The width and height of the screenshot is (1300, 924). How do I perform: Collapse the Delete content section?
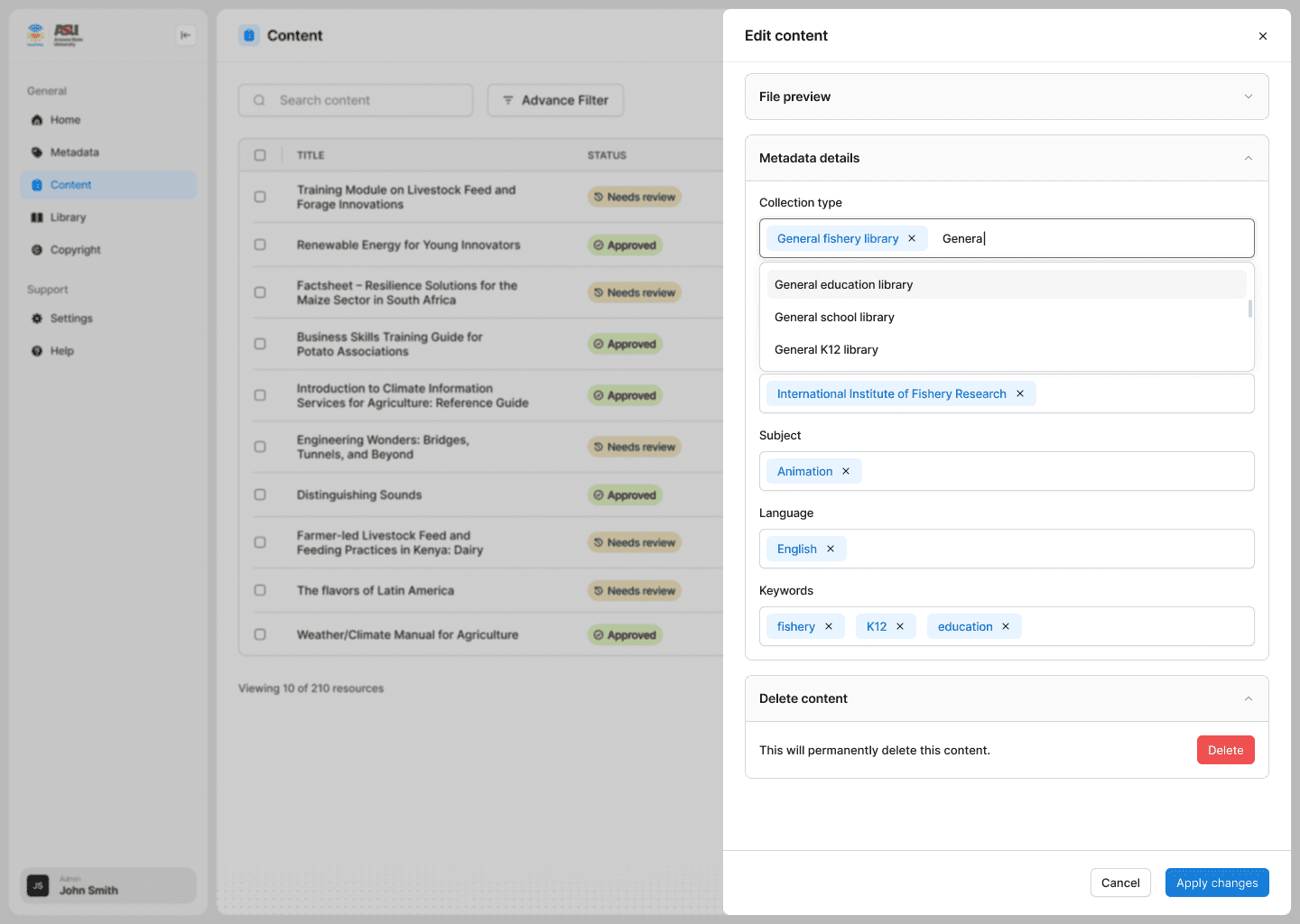(1249, 698)
